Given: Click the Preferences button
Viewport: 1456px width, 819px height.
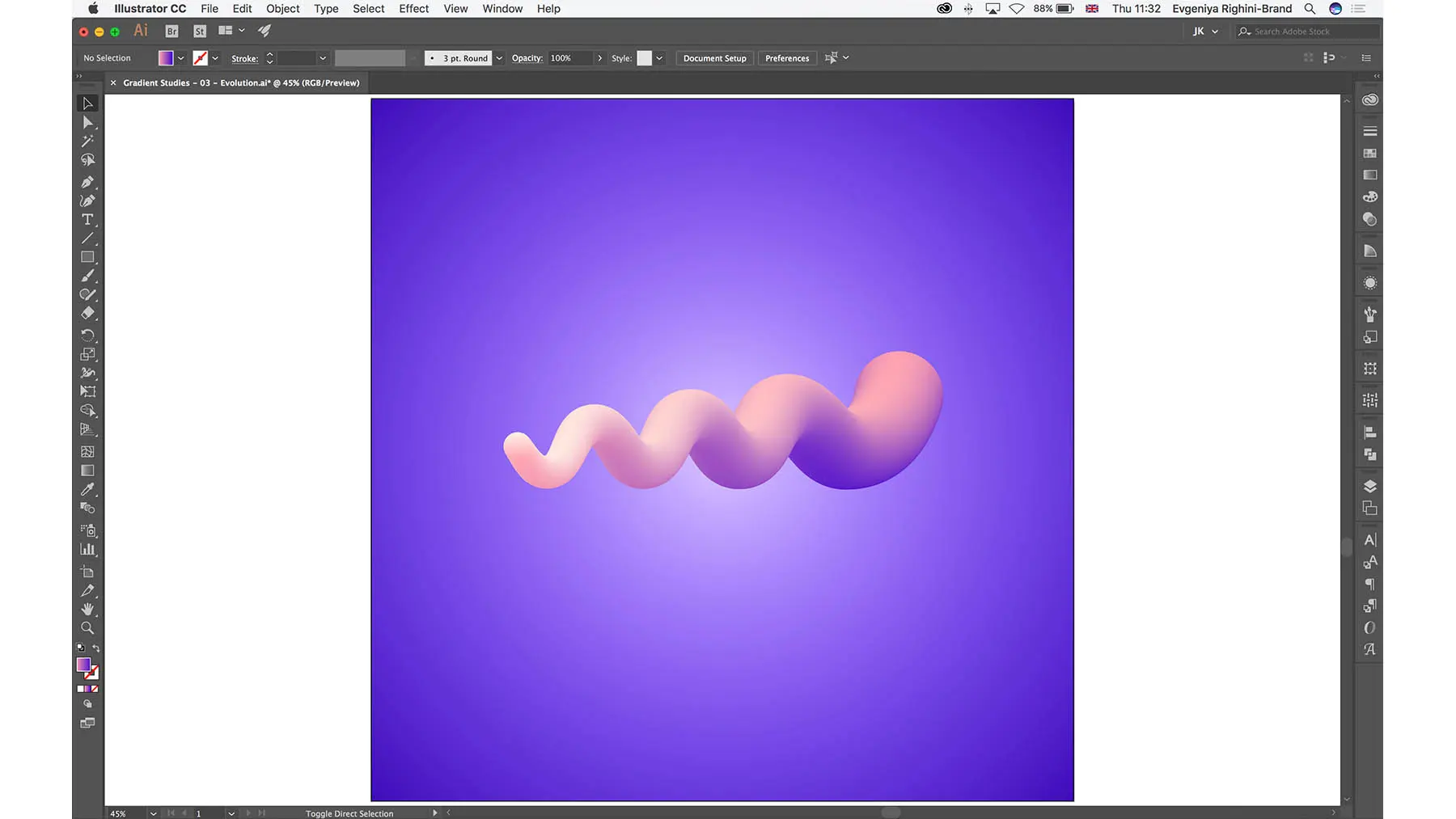Looking at the screenshot, I should tap(786, 58).
